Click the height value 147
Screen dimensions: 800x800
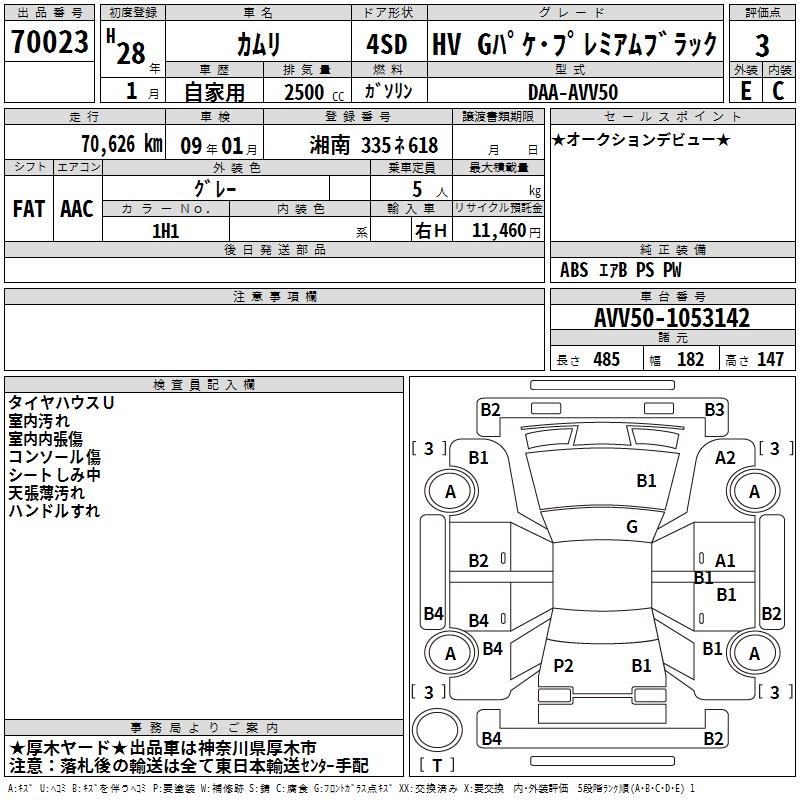coord(770,359)
